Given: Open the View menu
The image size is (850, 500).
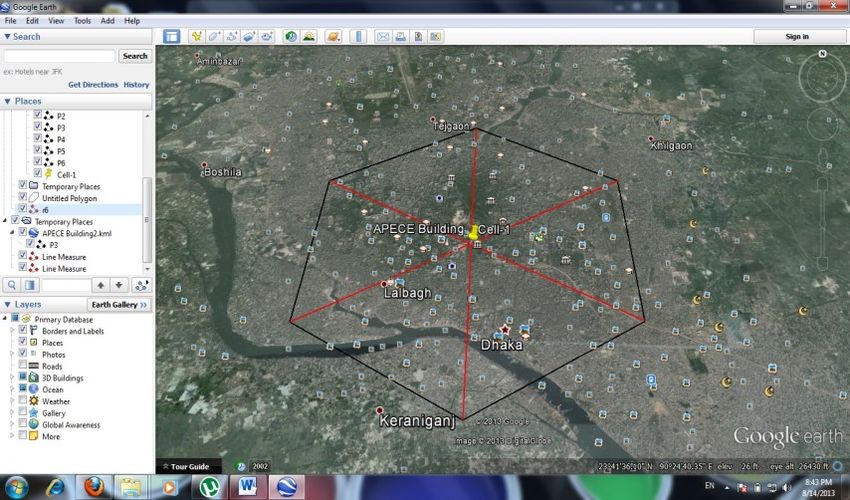Looking at the screenshot, I should point(56,21).
